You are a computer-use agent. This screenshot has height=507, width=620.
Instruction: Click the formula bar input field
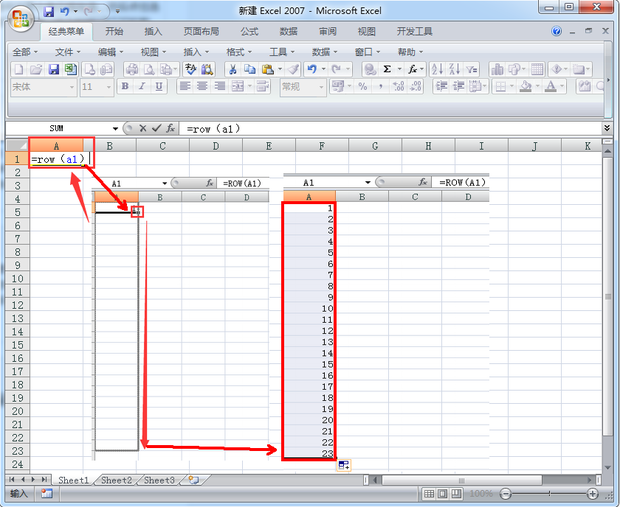tap(391, 129)
